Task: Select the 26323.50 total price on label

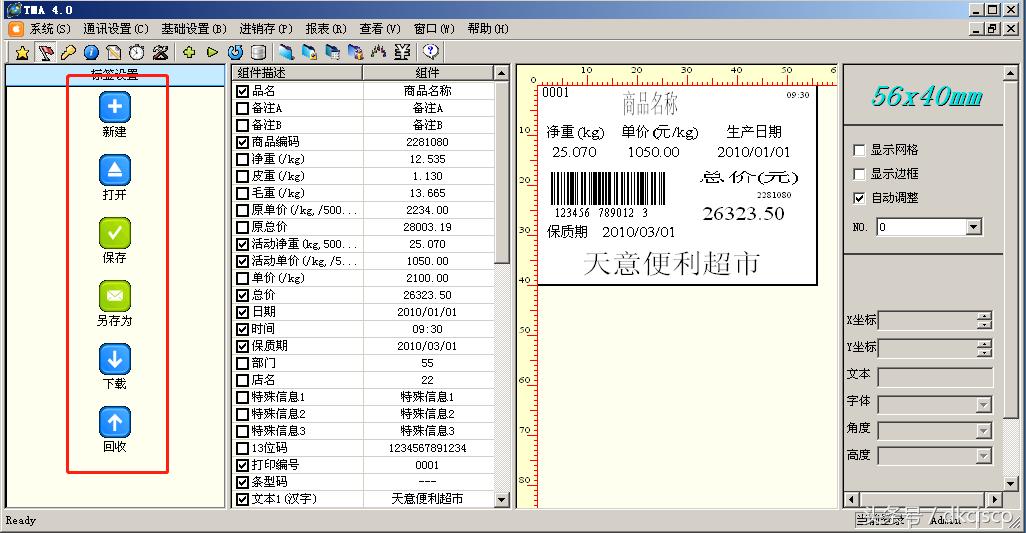Action: [x=743, y=214]
